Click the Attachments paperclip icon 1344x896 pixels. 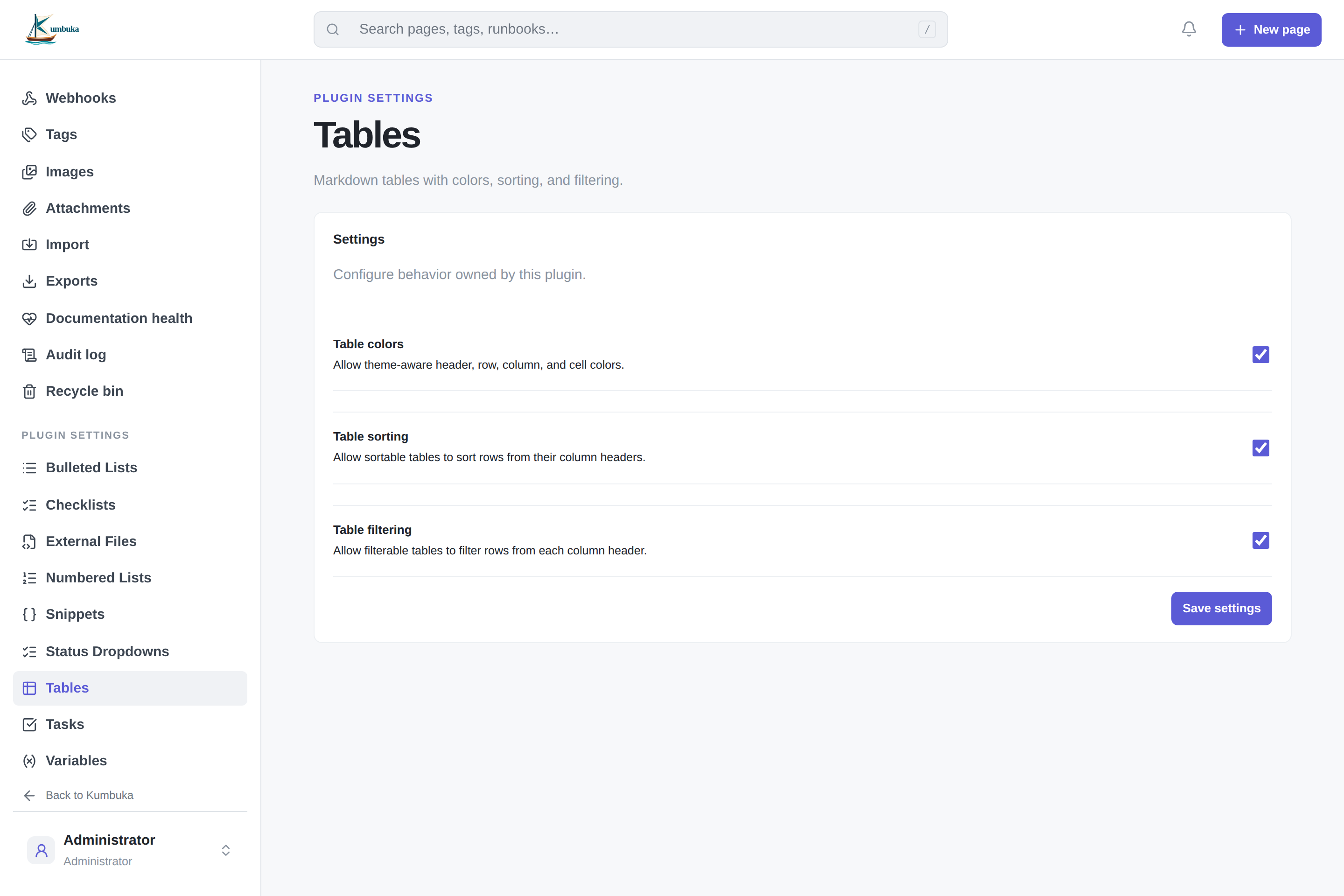click(29, 209)
